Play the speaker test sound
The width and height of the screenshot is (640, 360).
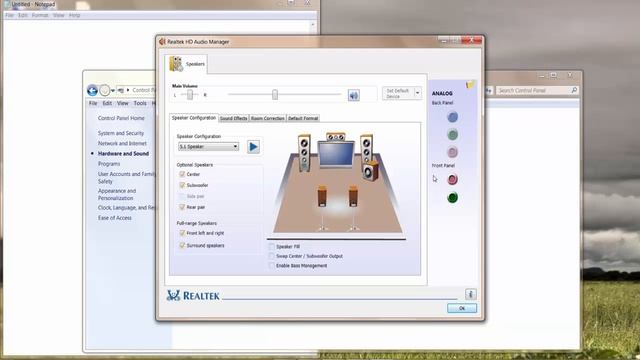(253, 147)
